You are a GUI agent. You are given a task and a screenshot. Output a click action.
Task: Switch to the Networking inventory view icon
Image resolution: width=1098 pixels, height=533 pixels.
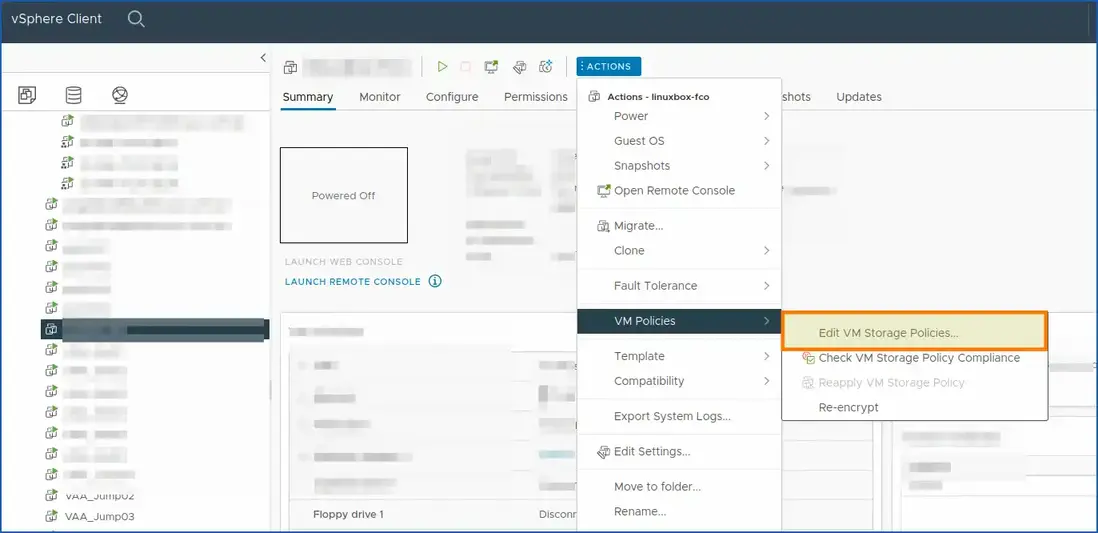pyautogui.click(x=120, y=95)
